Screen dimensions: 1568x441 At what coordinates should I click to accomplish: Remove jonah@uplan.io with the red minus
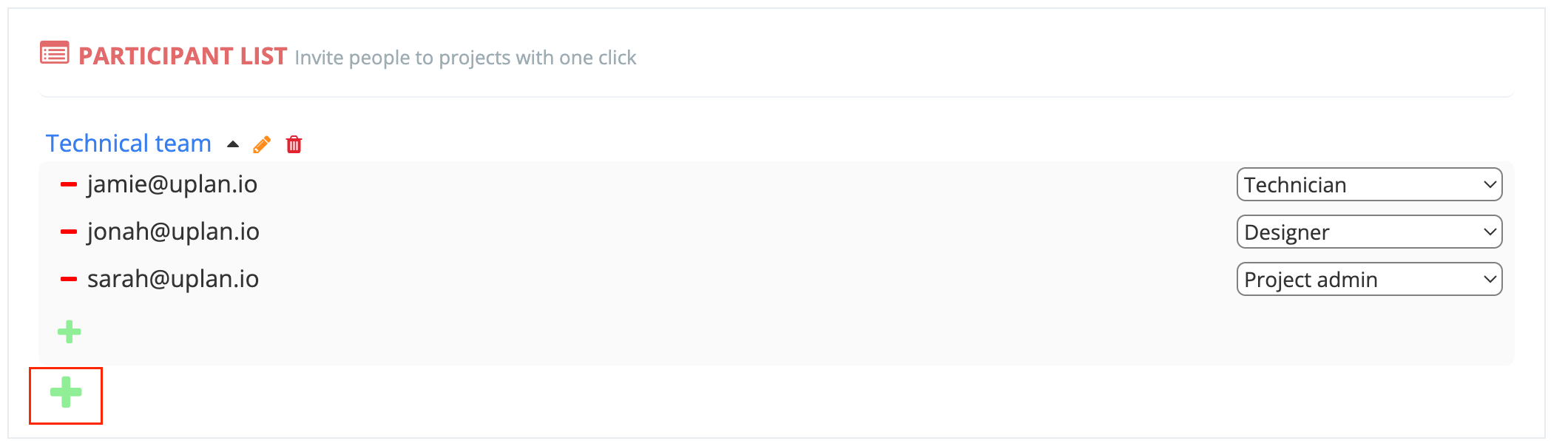(69, 232)
